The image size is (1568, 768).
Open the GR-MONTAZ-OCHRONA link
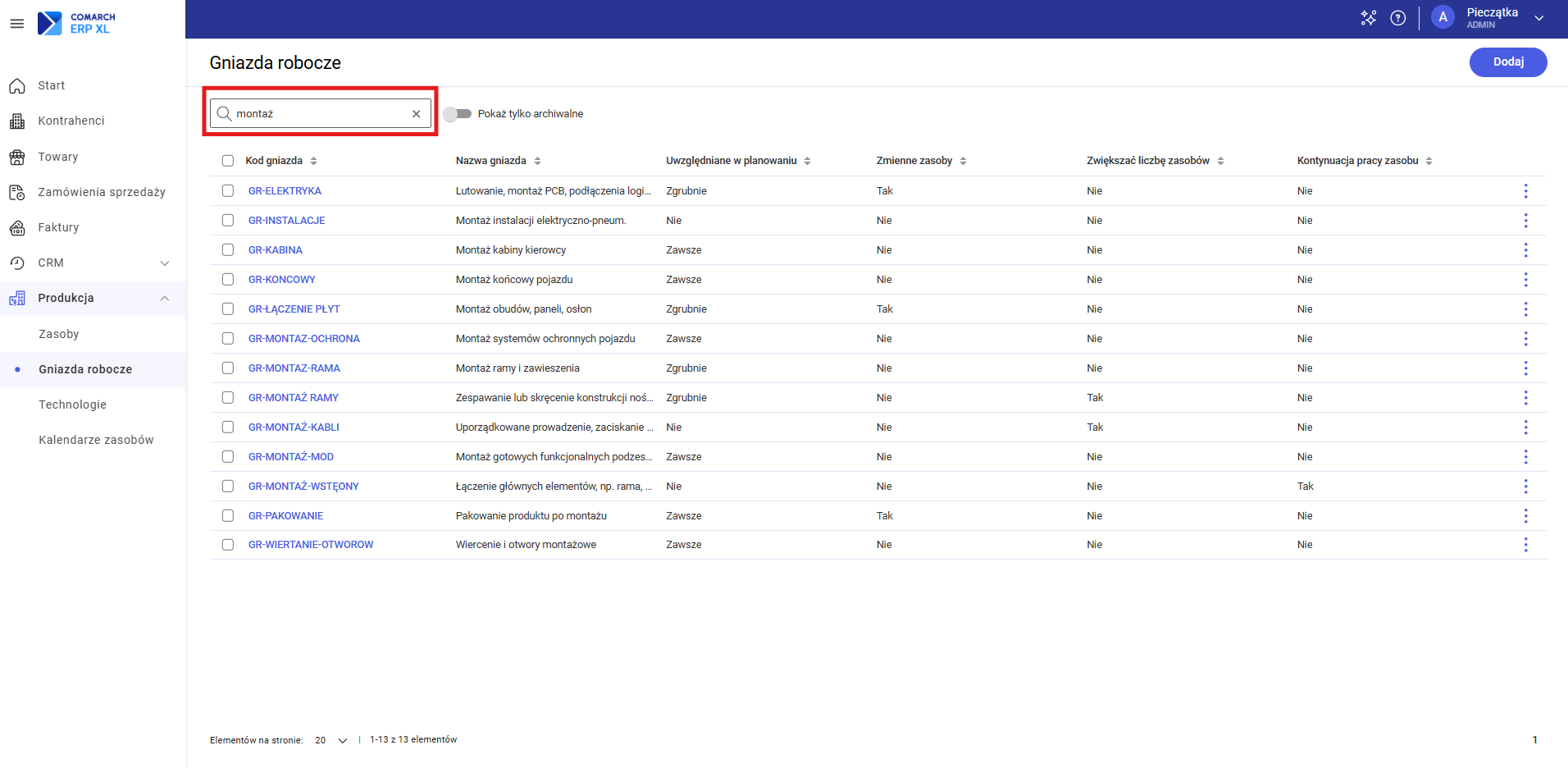[303, 339]
